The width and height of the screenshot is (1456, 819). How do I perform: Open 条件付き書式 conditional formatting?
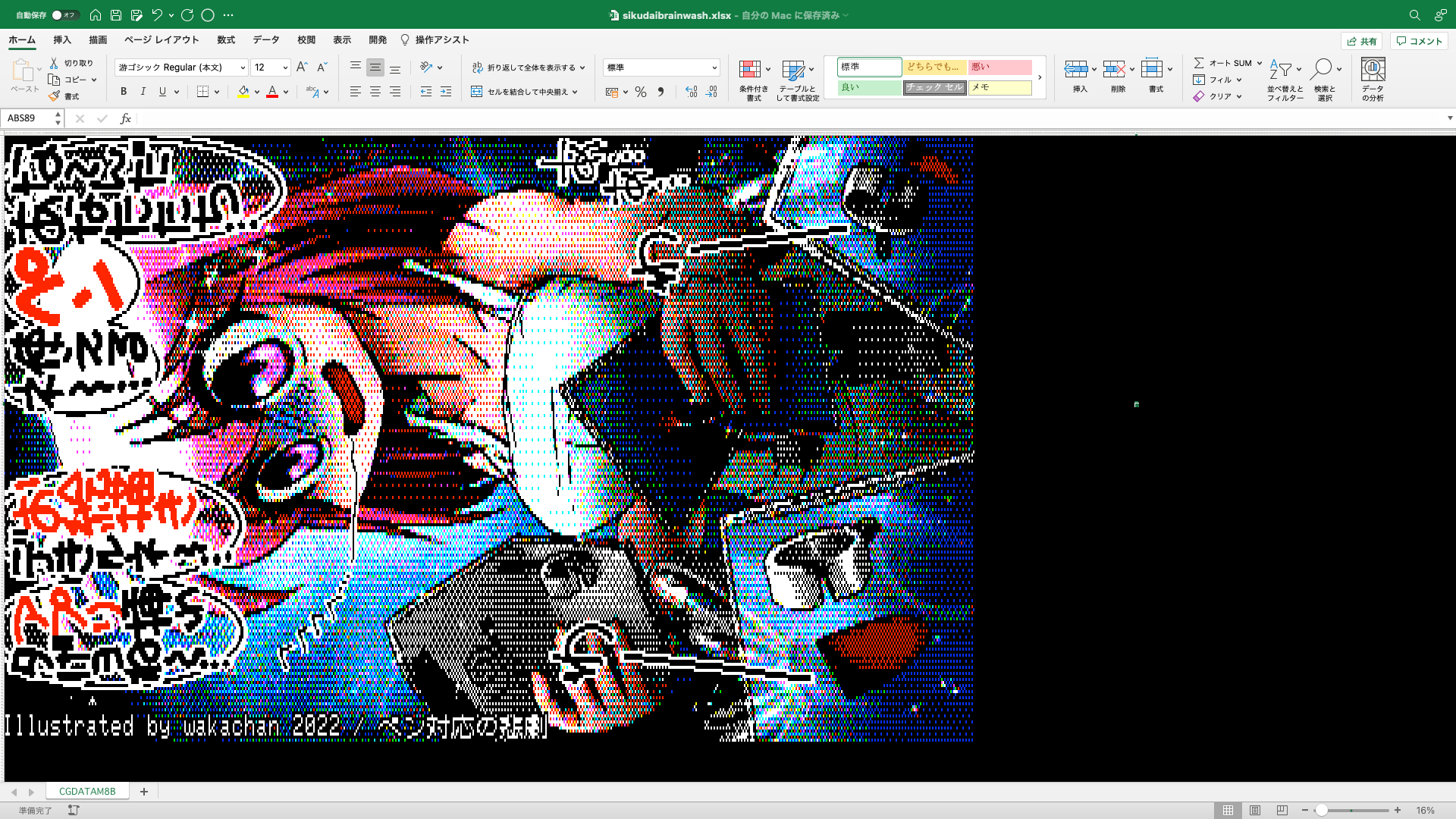(753, 80)
